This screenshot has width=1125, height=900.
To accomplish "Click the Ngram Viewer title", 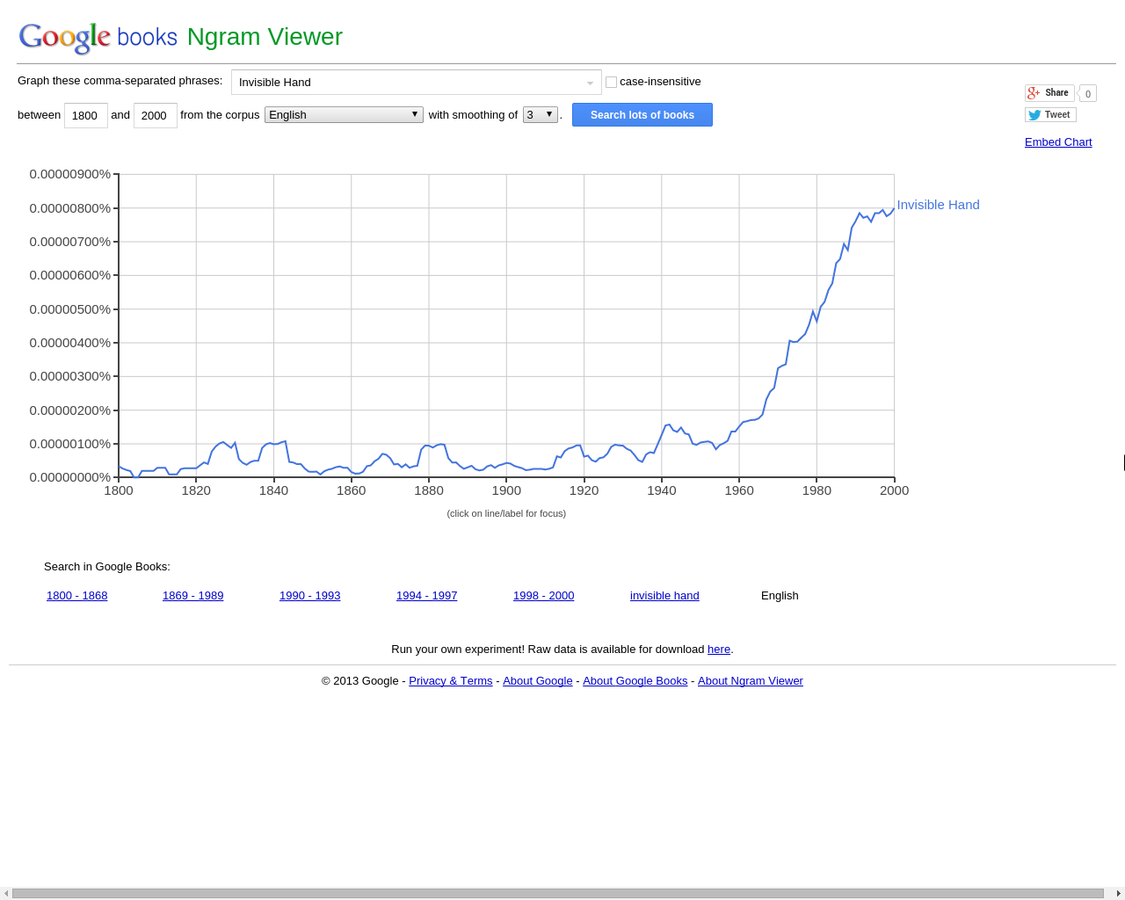I will (x=265, y=37).
